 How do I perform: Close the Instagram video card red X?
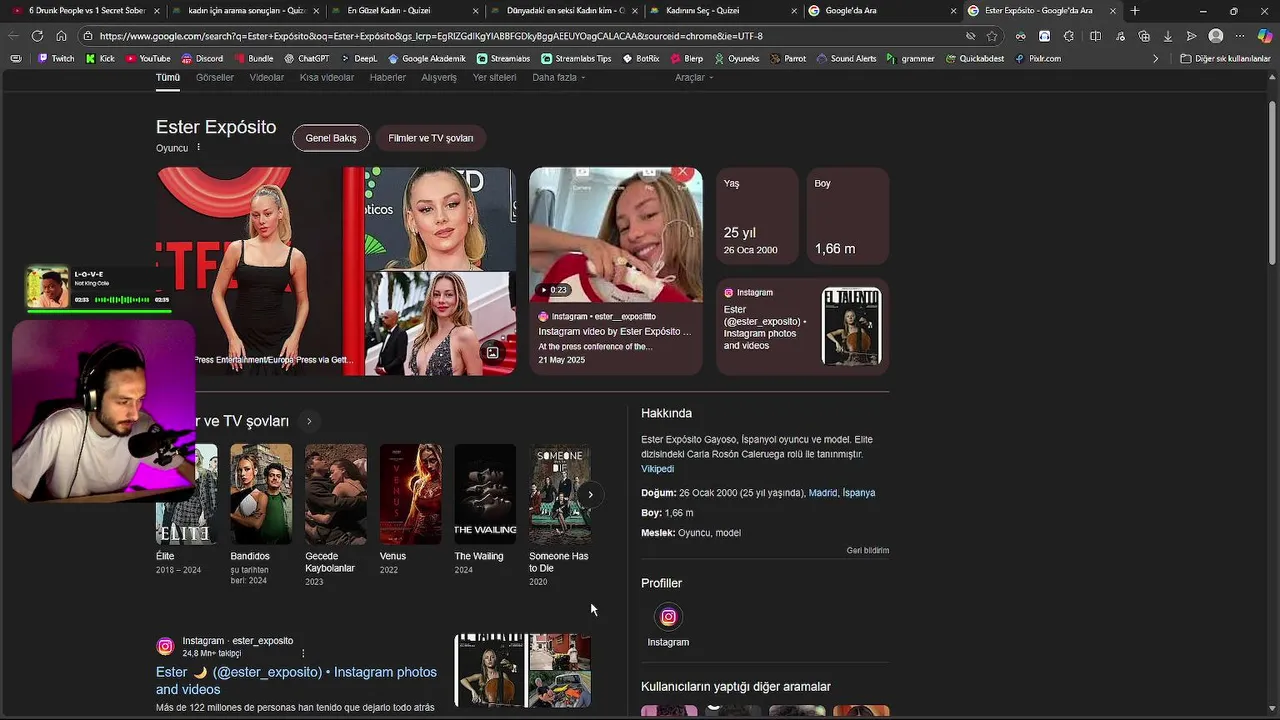pos(683,172)
